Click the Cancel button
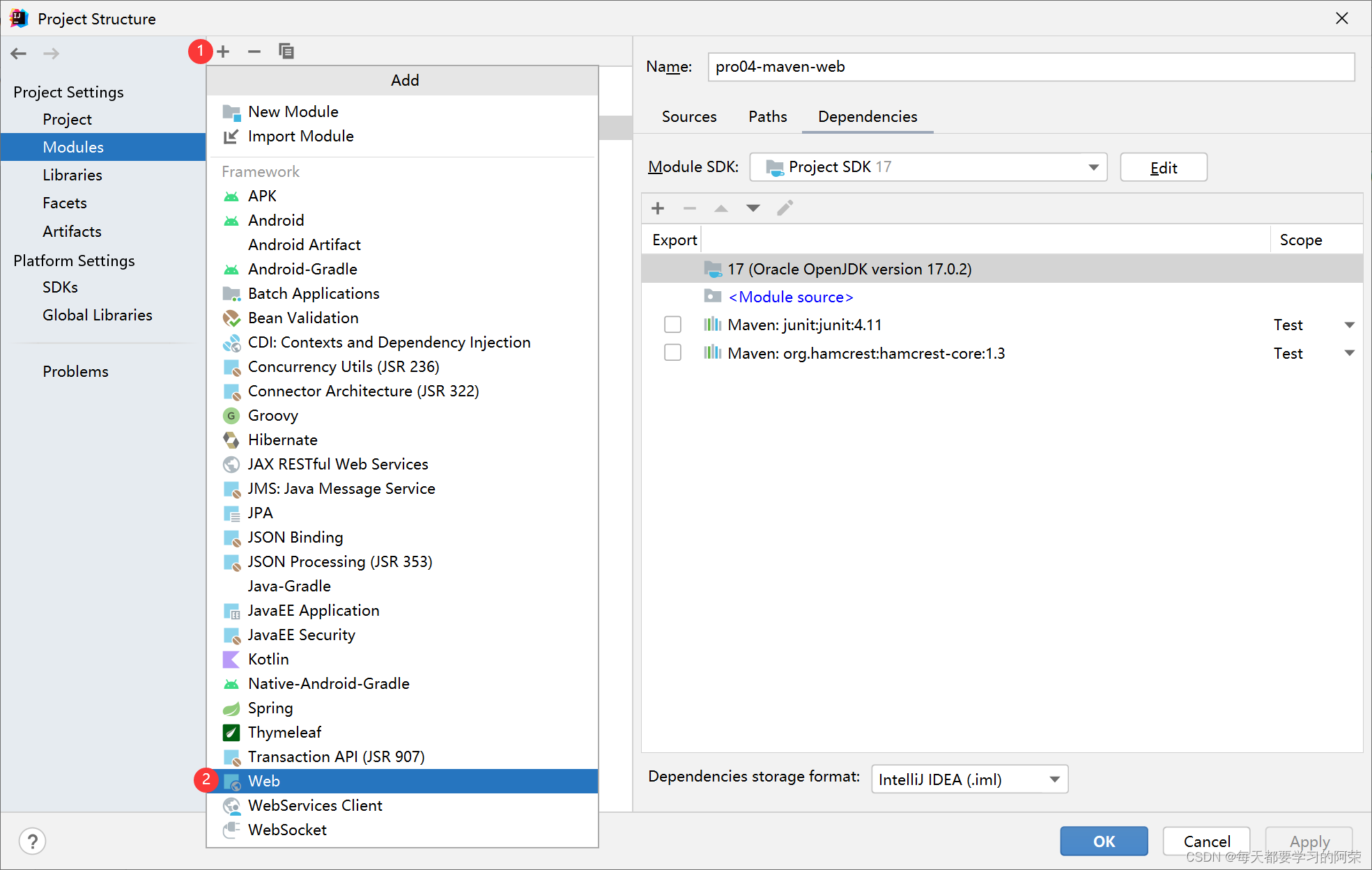 click(x=1206, y=841)
